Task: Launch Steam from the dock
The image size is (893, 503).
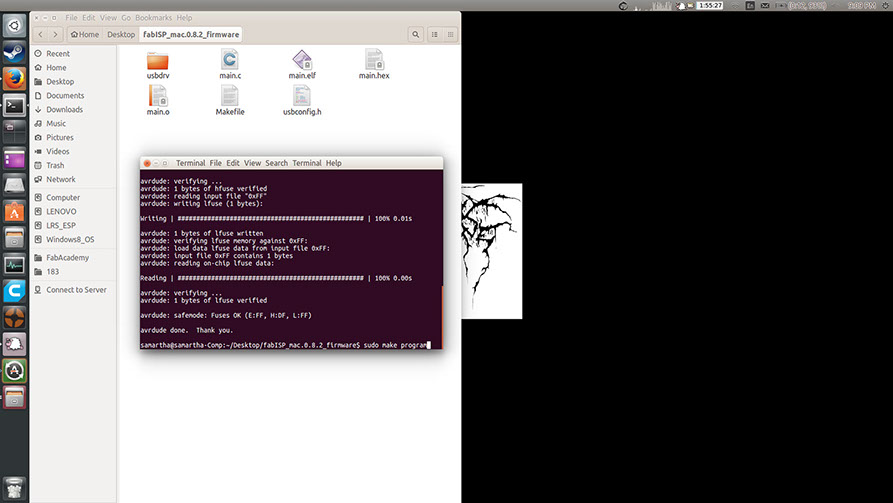Action: [14, 52]
